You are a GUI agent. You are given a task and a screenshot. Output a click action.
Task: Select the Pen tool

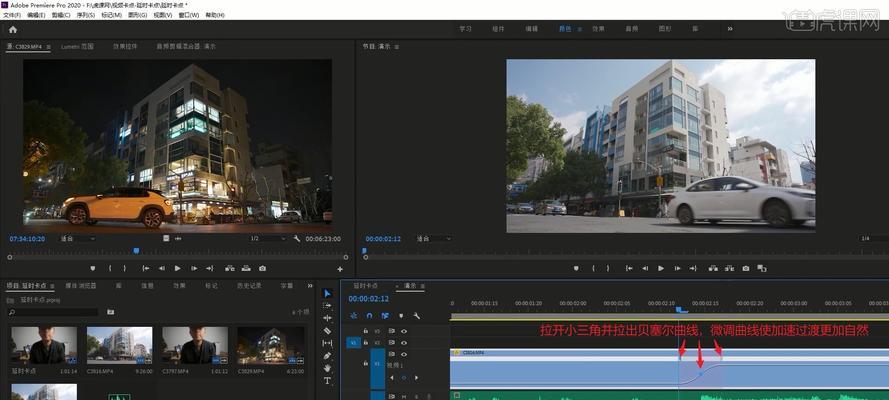pos(327,356)
